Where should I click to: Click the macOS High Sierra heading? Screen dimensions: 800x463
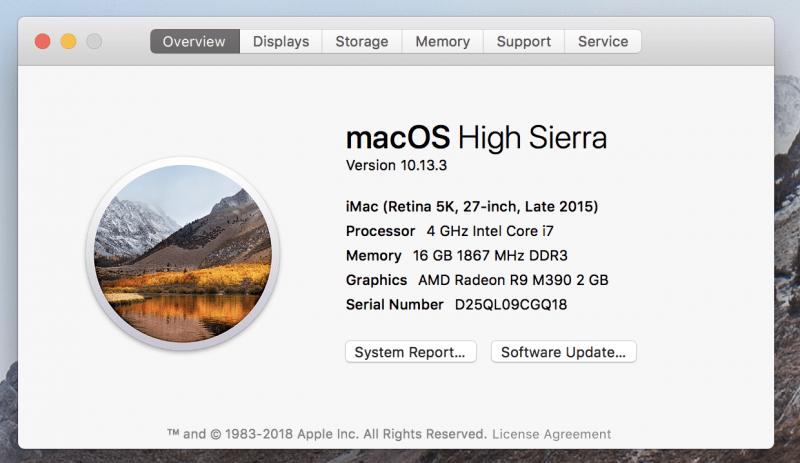477,138
